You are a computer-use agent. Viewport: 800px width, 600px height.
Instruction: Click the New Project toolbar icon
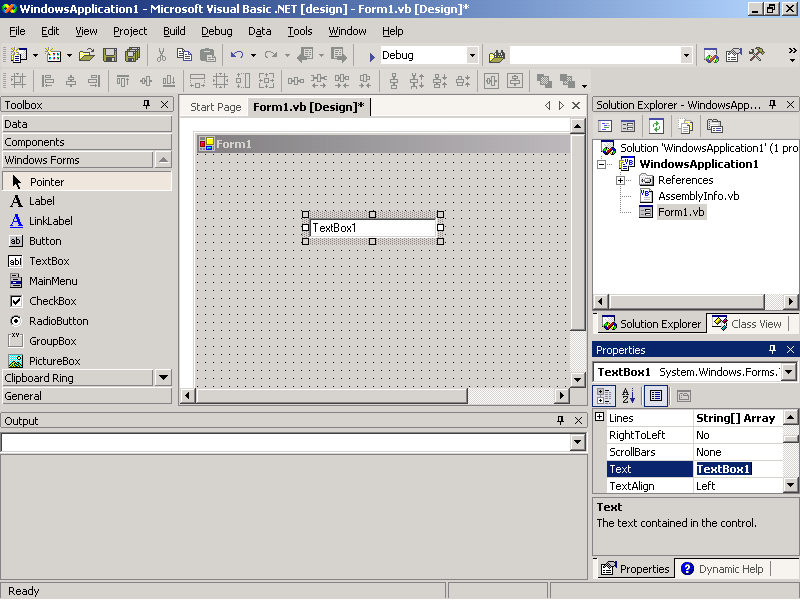(19, 55)
